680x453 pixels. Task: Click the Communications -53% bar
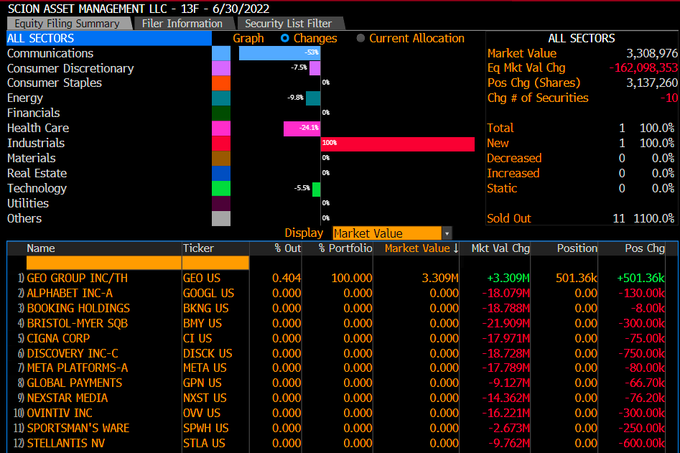(280, 53)
